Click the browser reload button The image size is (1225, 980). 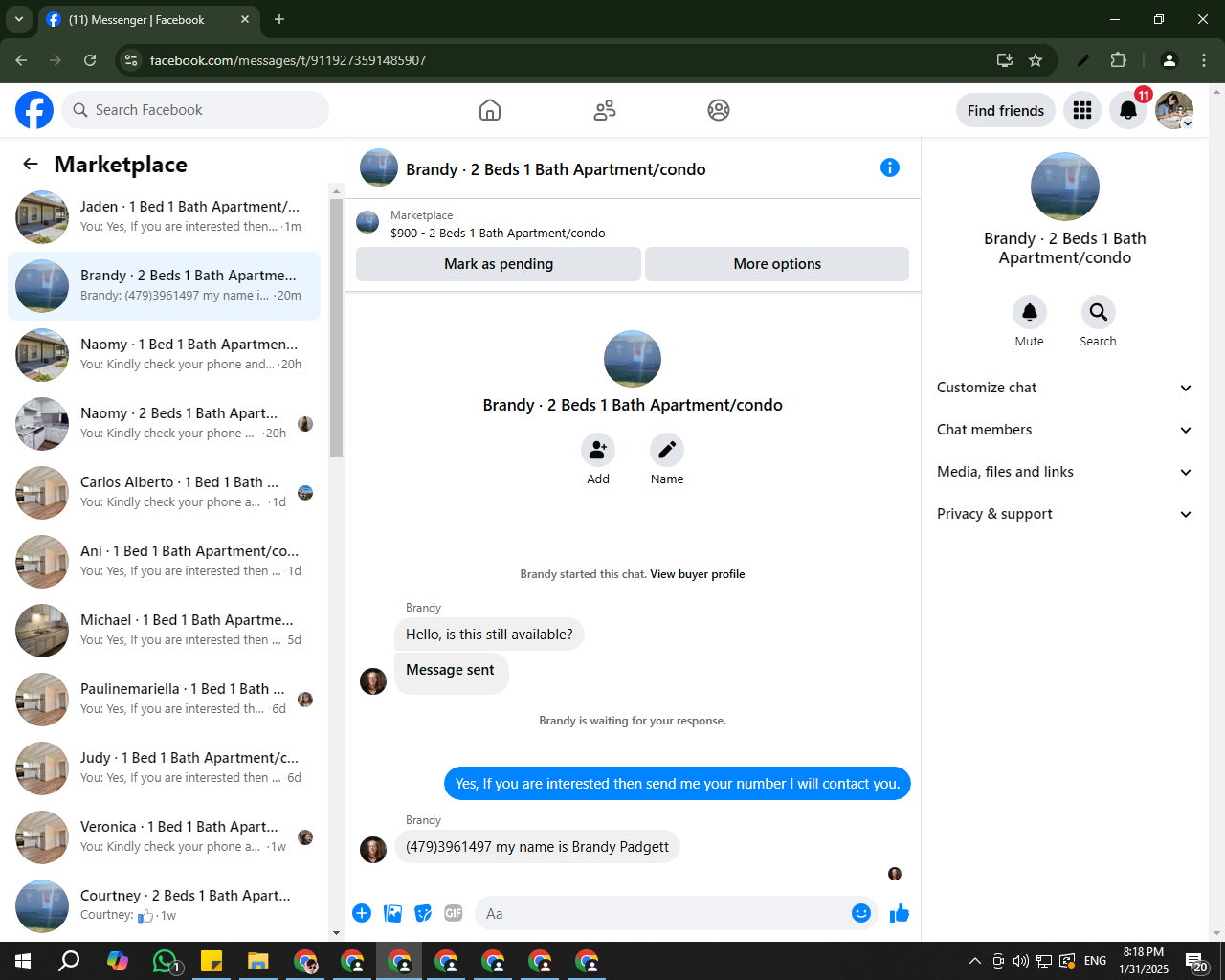point(90,60)
